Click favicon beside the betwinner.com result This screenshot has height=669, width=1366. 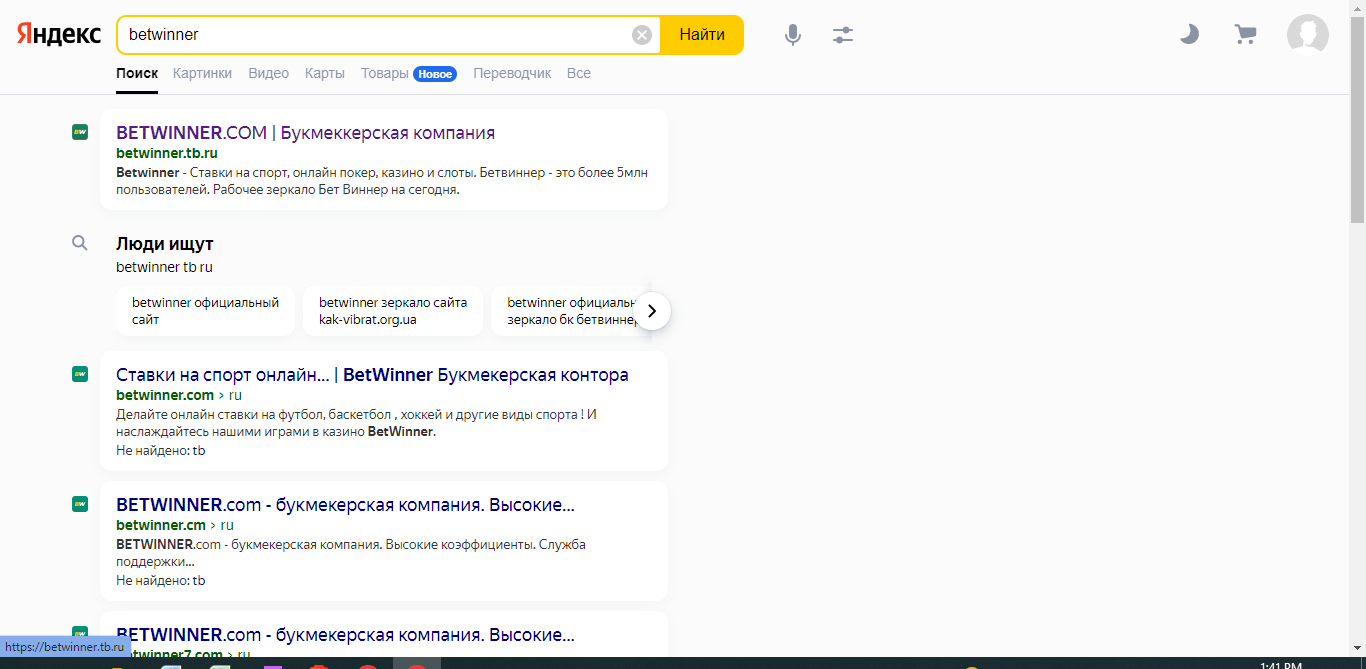(x=80, y=373)
